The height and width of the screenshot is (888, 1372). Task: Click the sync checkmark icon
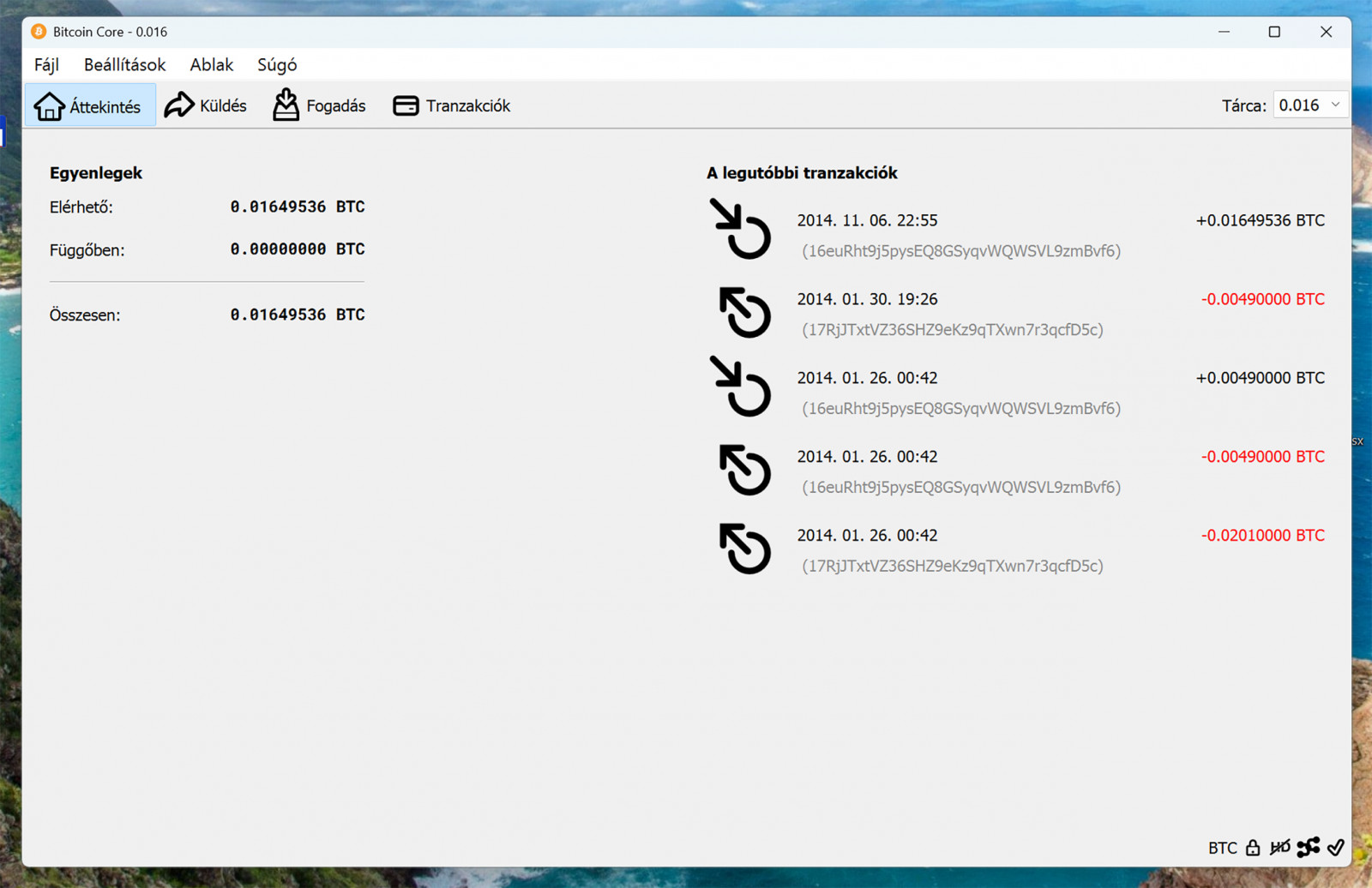coord(1335,848)
